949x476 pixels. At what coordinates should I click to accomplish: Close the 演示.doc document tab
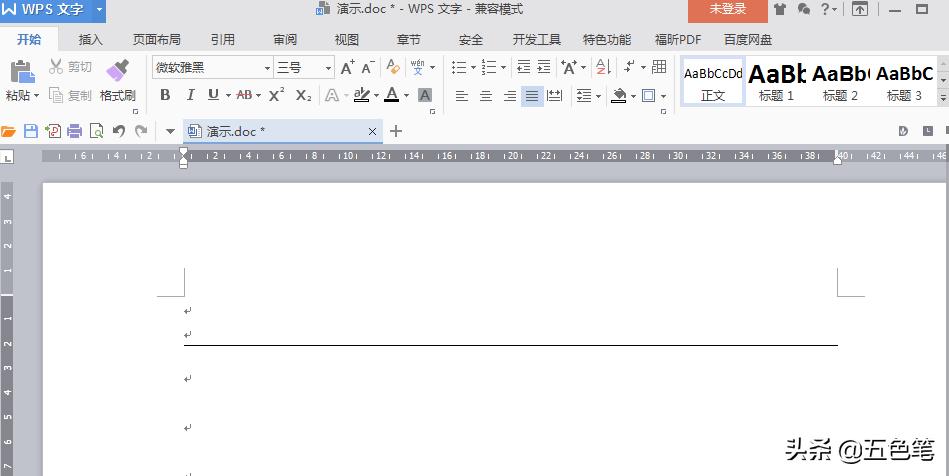[372, 131]
